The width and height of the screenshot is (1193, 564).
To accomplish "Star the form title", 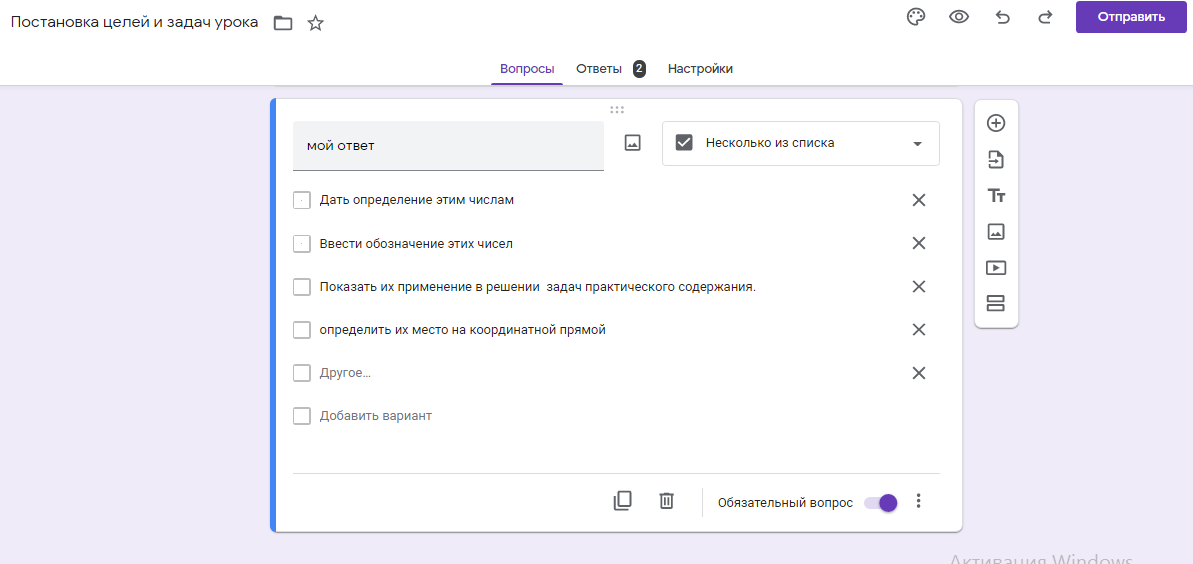I will (315, 24).
